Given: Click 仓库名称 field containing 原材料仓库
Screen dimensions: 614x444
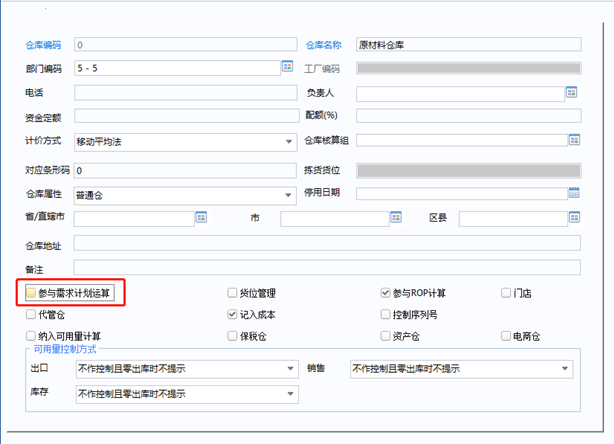Looking at the screenshot, I should (x=469, y=45).
